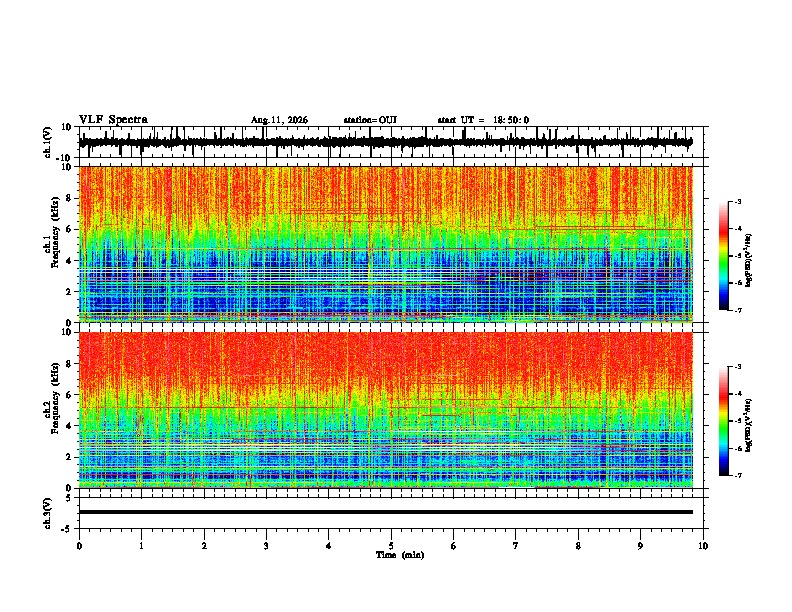Click inside the ch.1 spectrogram panel
The width and height of the screenshot is (792, 612).
click(385, 244)
